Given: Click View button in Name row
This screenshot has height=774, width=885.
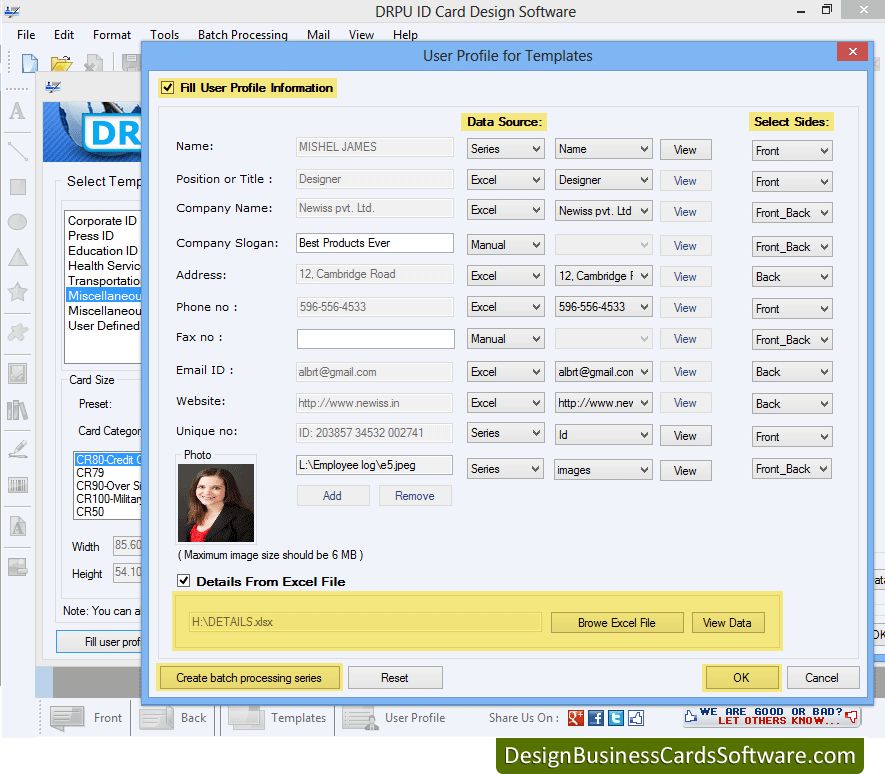Looking at the screenshot, I should point(685,150).
